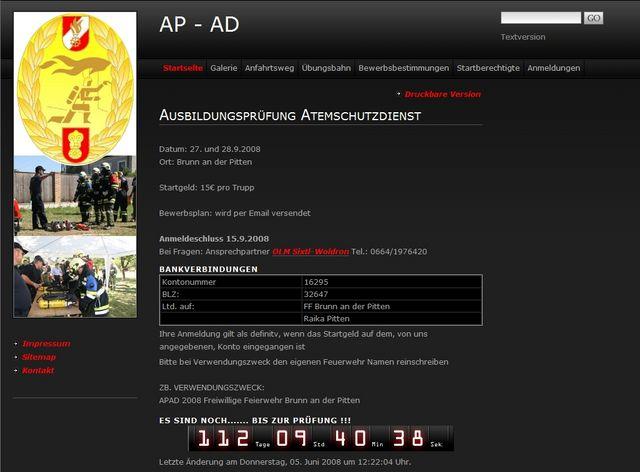View the Startberechtigte page

coord(488,68)
